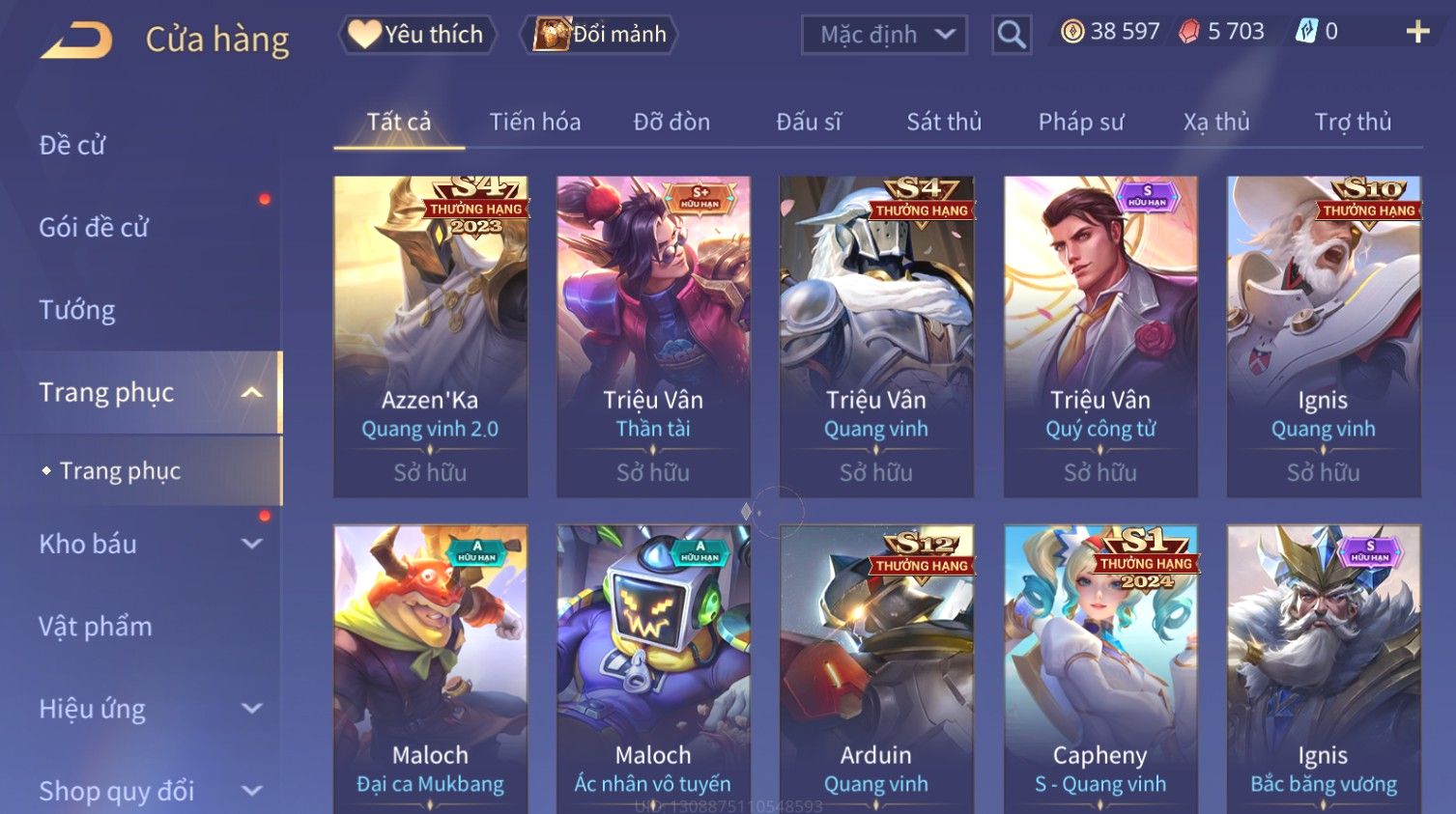The height and width of the screenshot is (814, 1456).
Task: Expand the Kho báu section
Action: click(x=251, y=544)
